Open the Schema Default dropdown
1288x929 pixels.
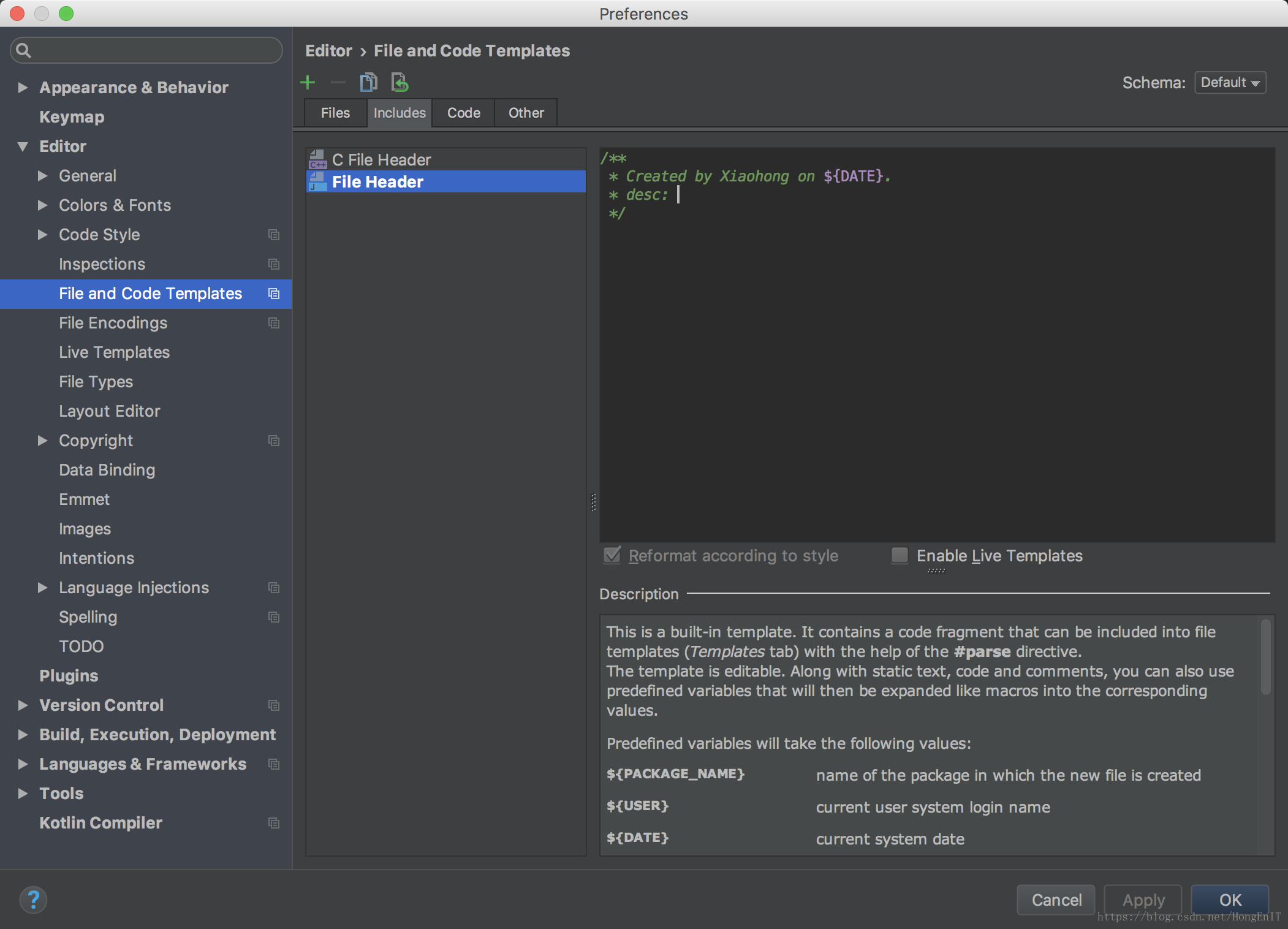pyautogui.click(x=1230, y=83)
